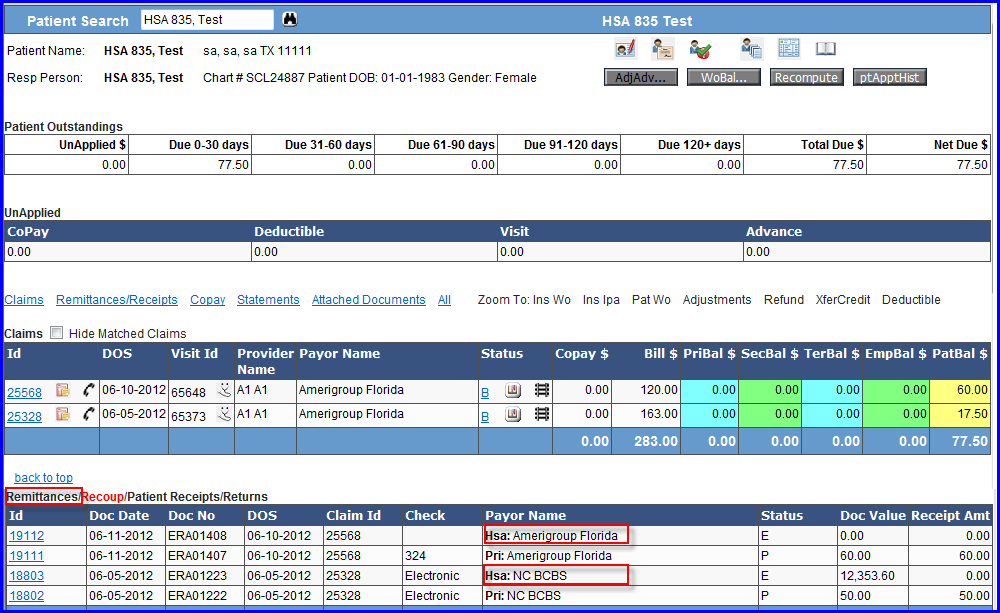Click the phone icon for claim 25328
1000x613 pixels.
(x=88, y=415)
